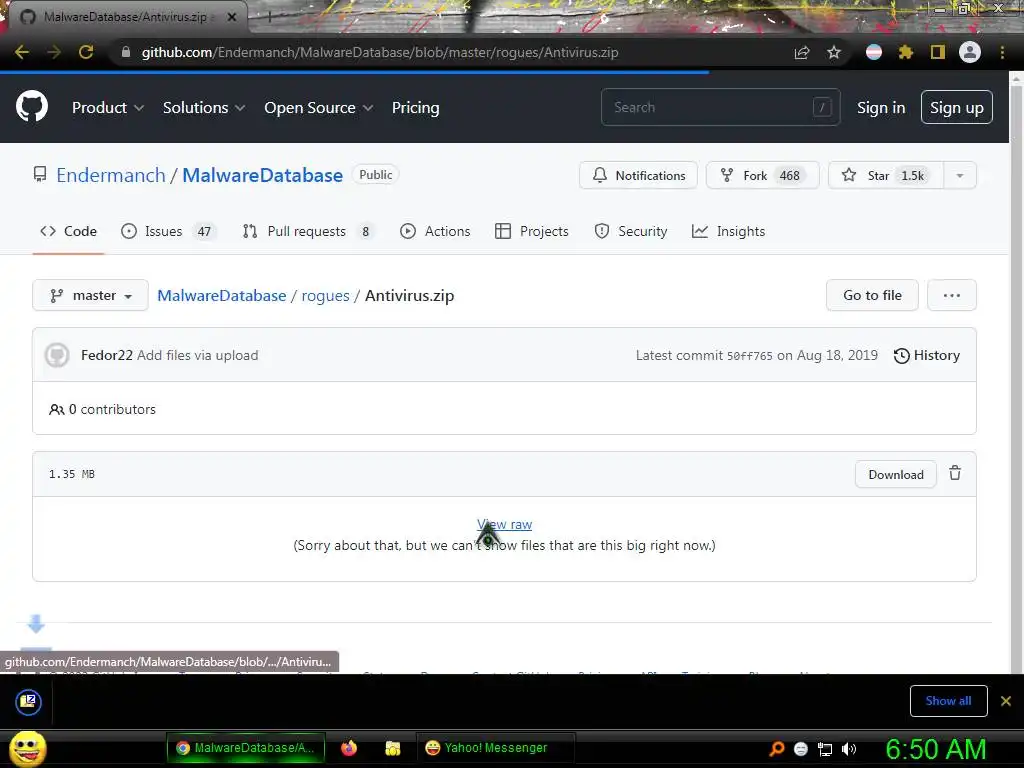Click the GitHub Octocat logo
Image resolution: width=1024 pixels, height=768 pixels.
tap(32, 107)
